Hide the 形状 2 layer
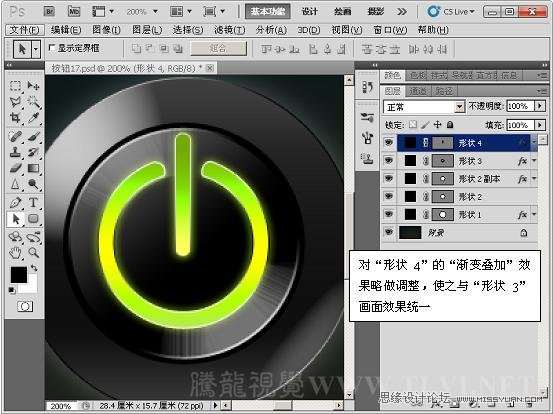 tap(389, 196)
